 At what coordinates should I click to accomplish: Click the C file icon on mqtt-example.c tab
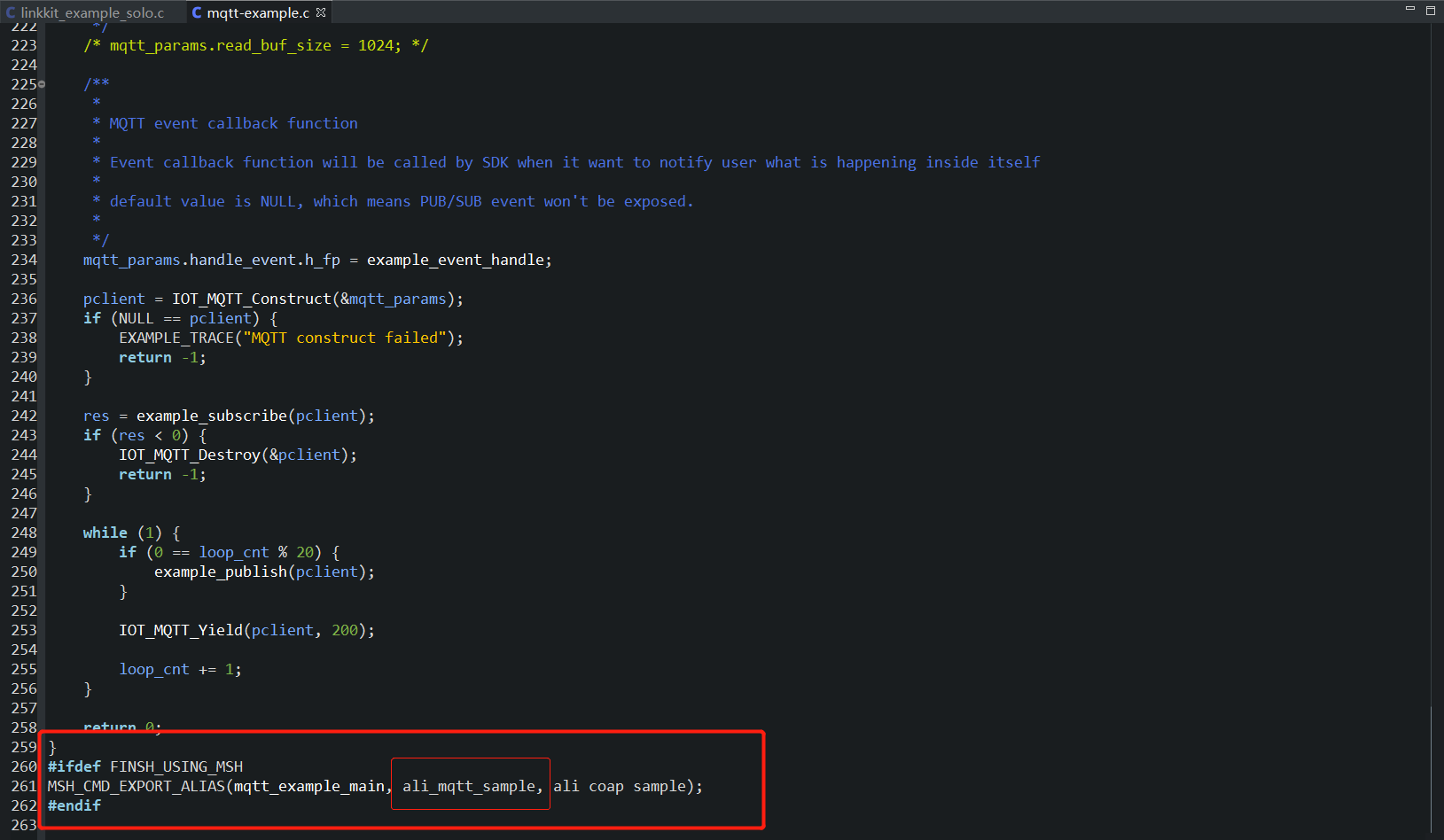[196, 12]
